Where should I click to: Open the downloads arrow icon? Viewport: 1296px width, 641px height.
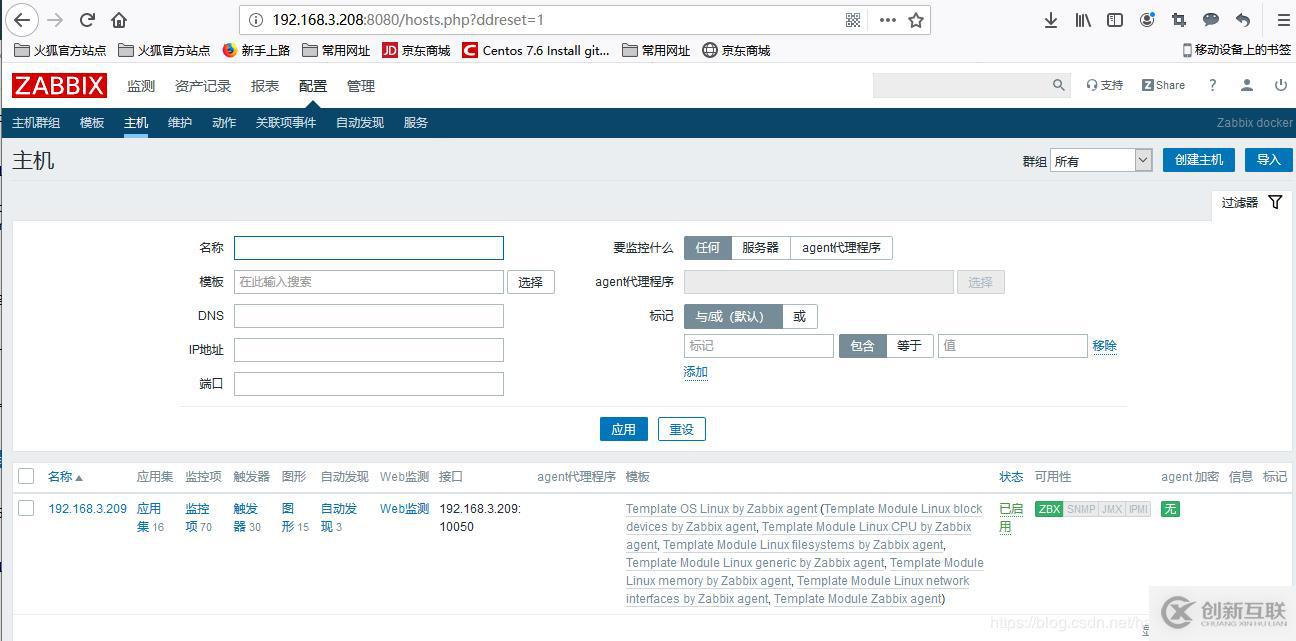[x=1051, y=20]
